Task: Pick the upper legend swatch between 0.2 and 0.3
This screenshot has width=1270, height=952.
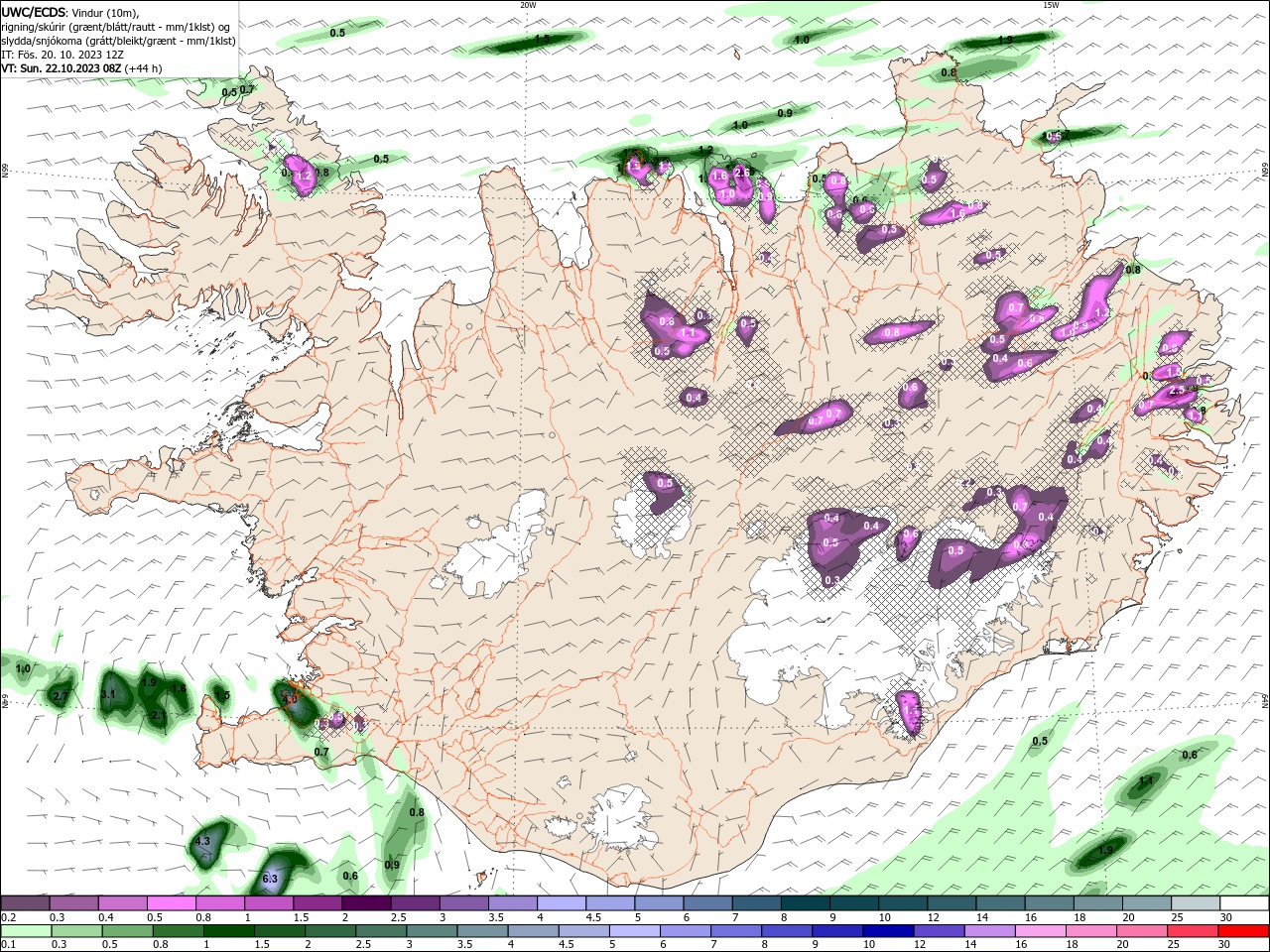Action: click(x=25, y=903)
